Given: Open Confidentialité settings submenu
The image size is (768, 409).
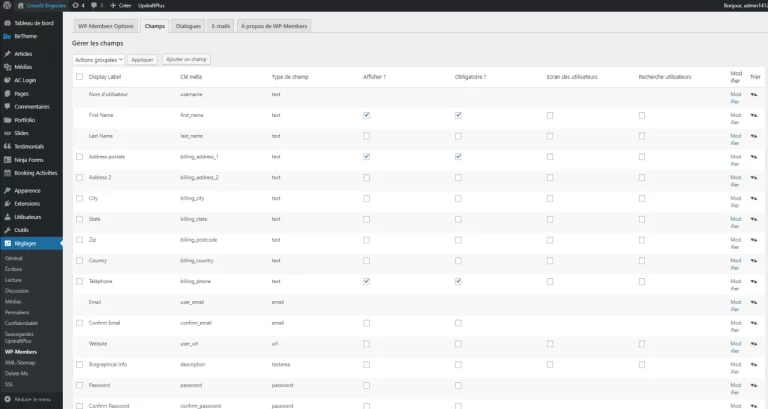Looking at the screenshot, I should (22, 323).
